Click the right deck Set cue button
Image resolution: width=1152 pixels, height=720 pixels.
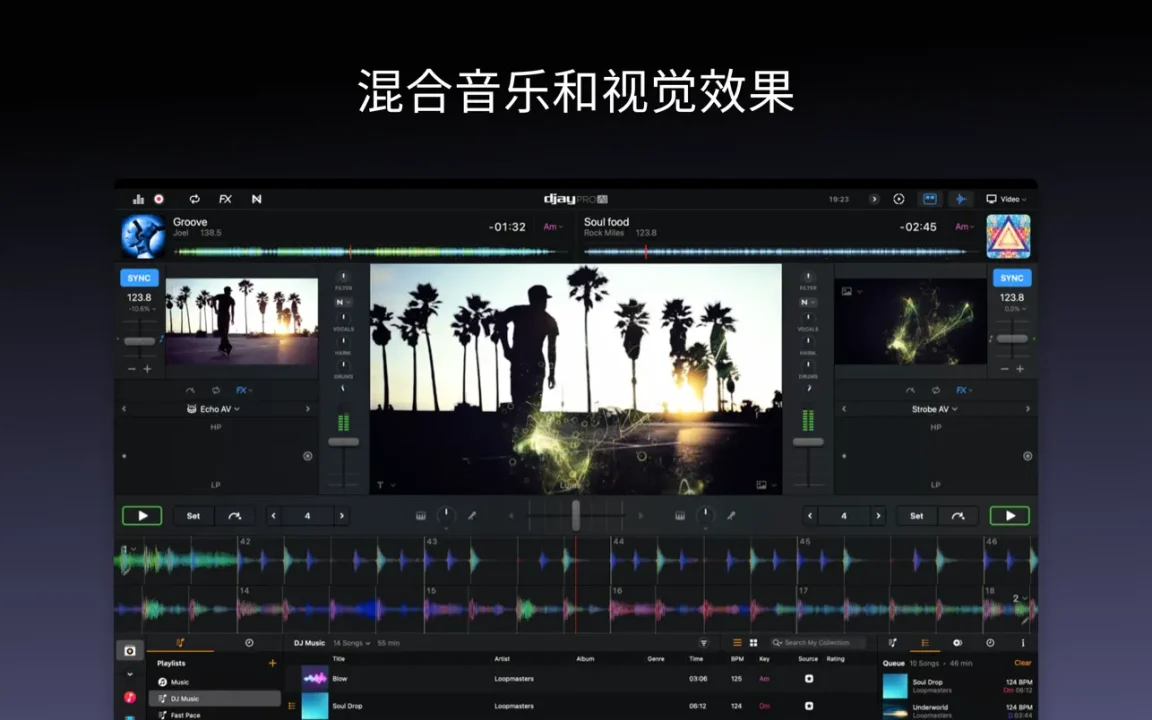916,516
